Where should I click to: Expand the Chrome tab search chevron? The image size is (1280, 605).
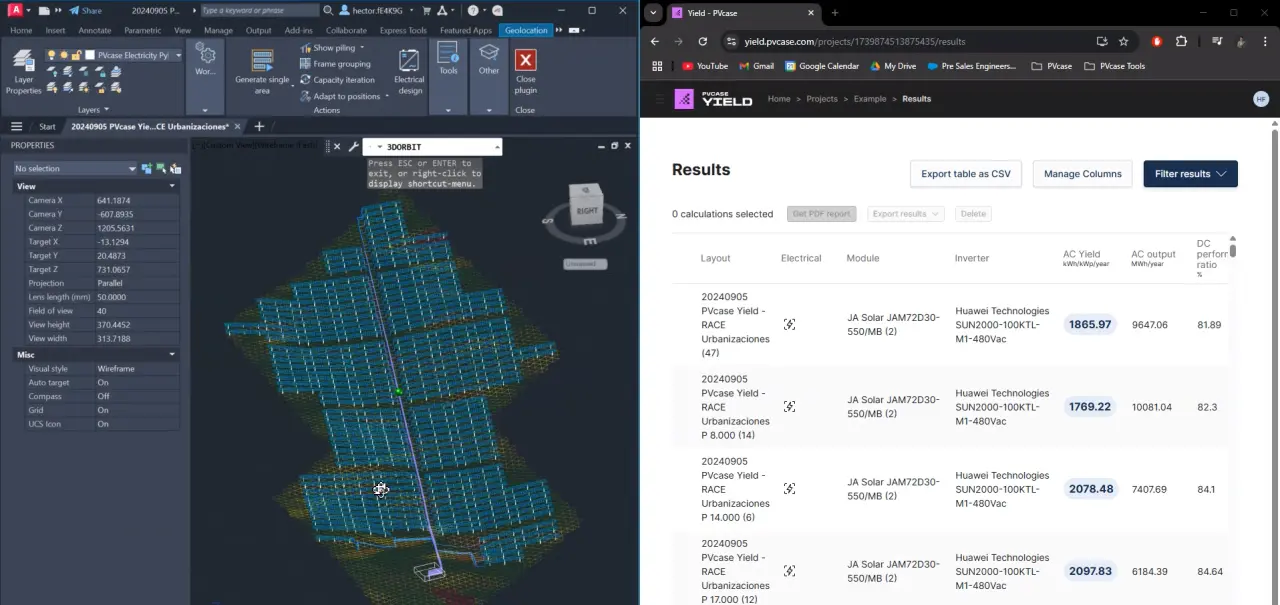click(x=653, y=13)
